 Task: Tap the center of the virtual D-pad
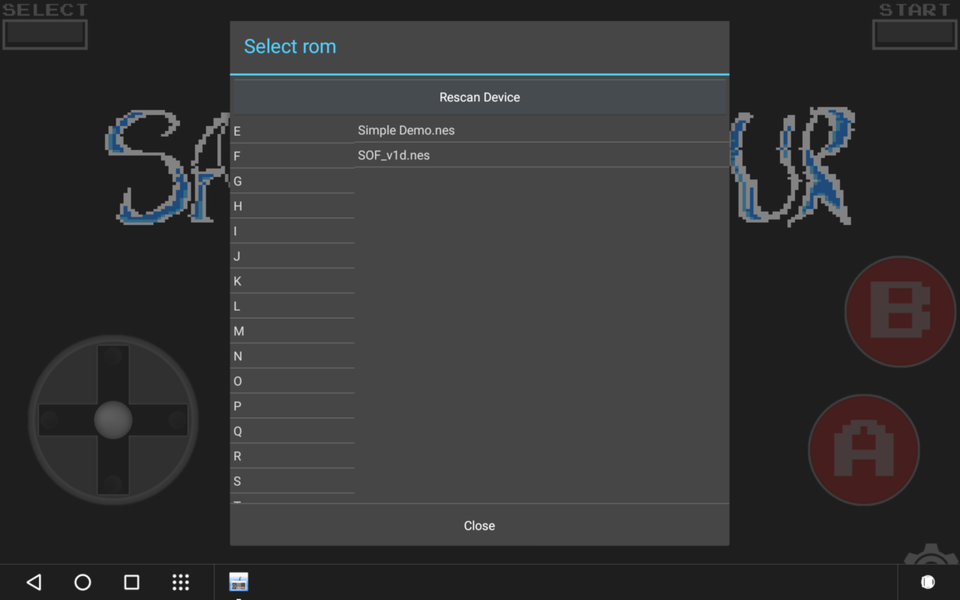click(113, 420)
